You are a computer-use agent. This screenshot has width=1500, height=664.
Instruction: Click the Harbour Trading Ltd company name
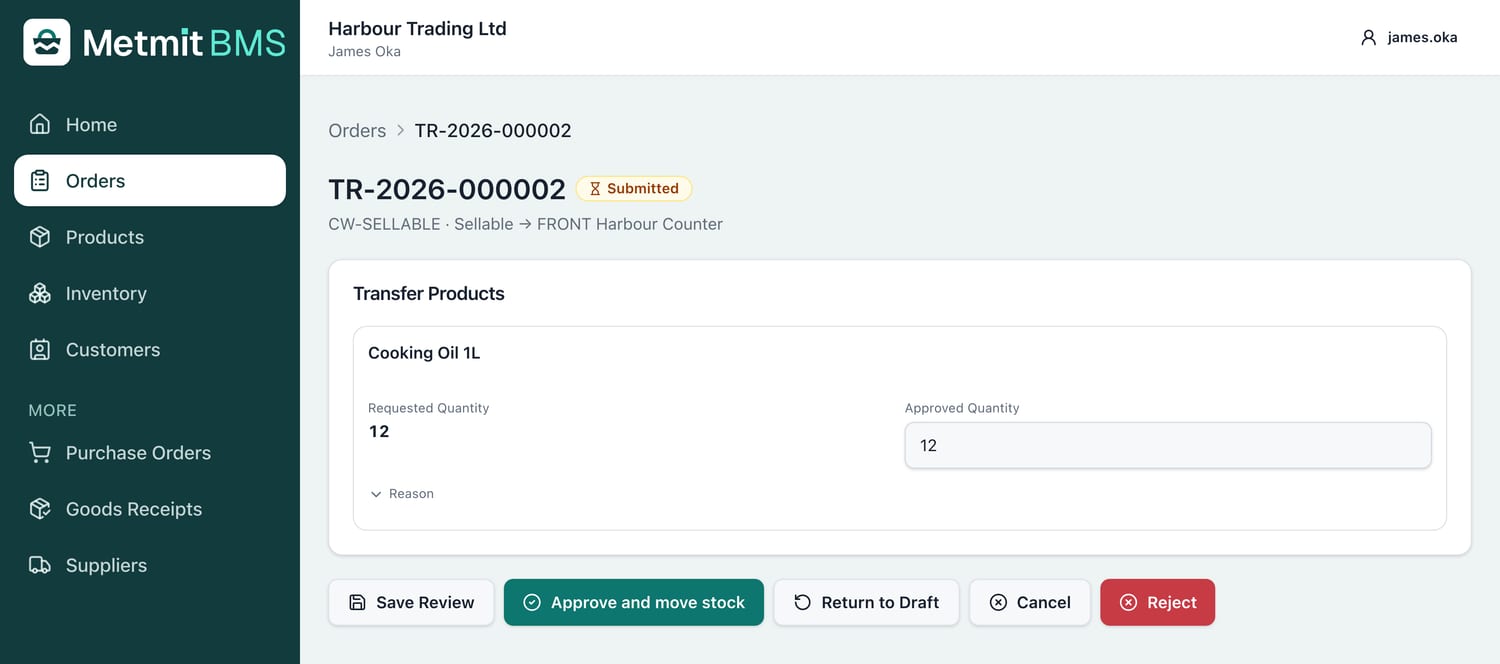click(417, 28)
